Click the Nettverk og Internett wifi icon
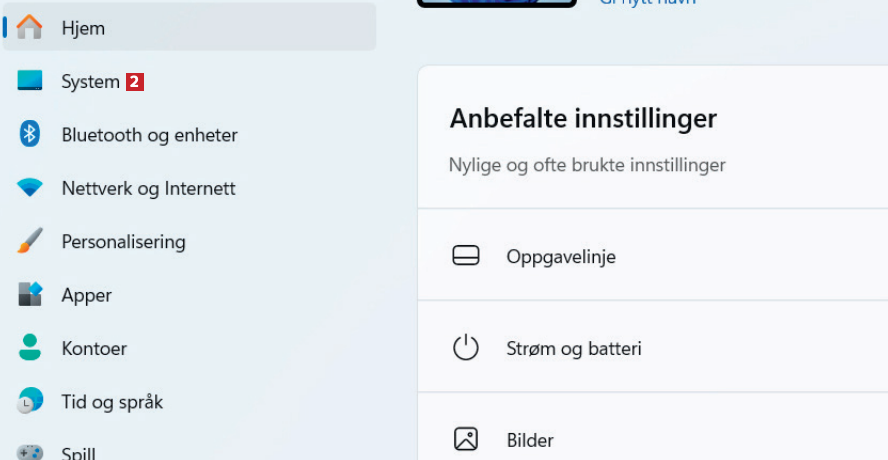Viewport: 888px width, 460px height. click(x=30, y=188)
